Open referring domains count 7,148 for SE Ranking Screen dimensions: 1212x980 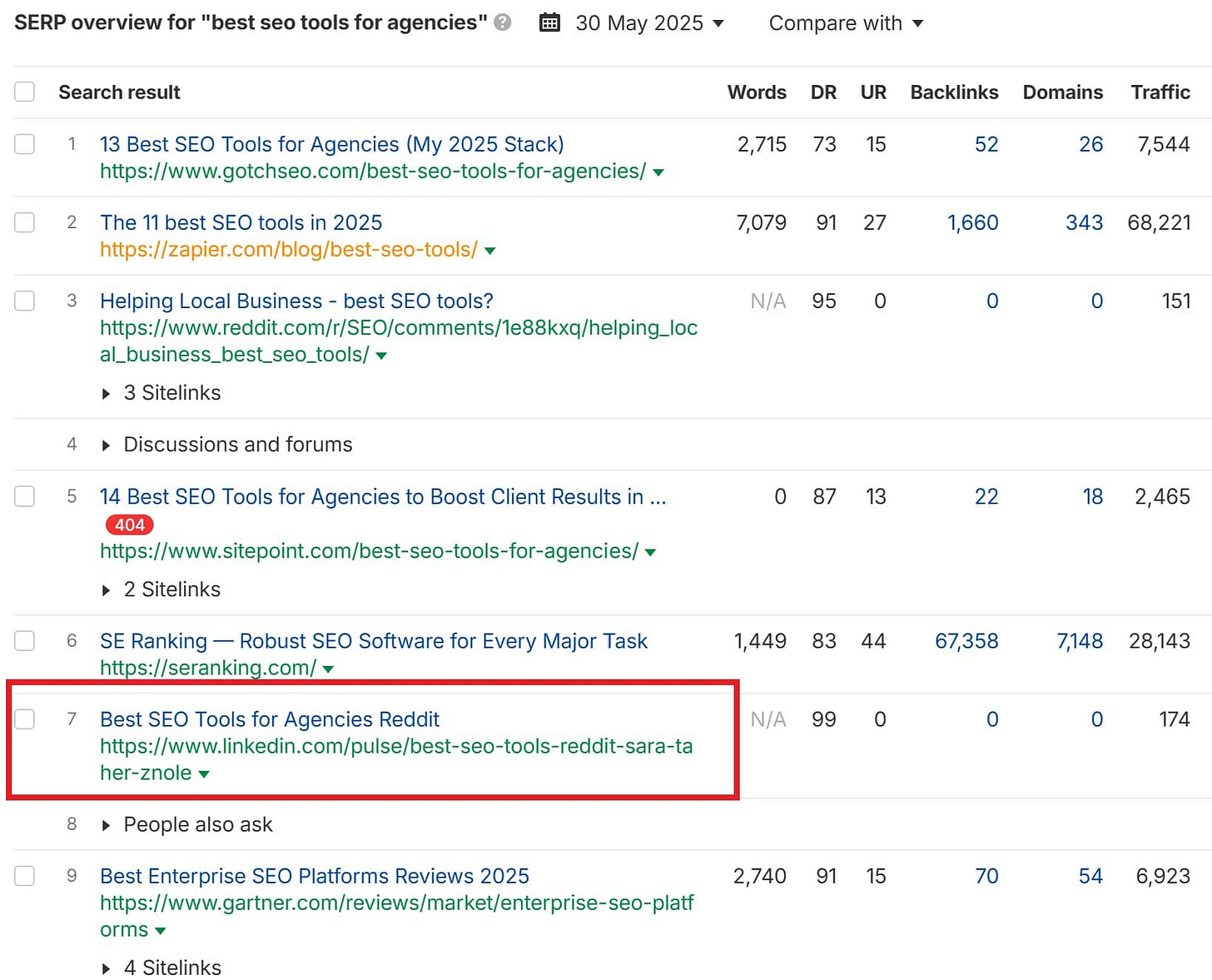tap(1080, 640)
